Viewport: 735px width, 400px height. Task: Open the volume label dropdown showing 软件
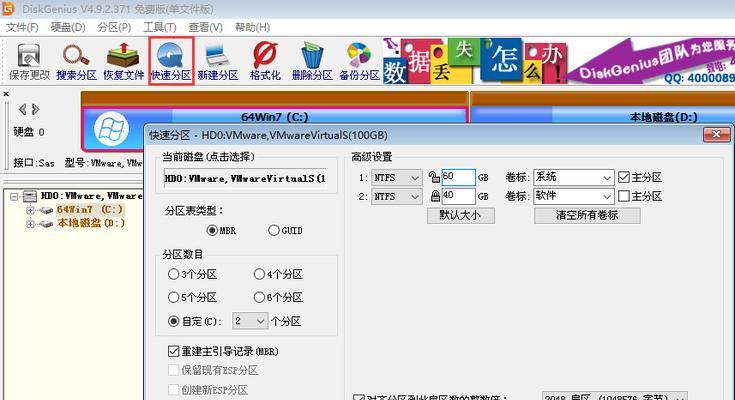(x=574, y=196)
